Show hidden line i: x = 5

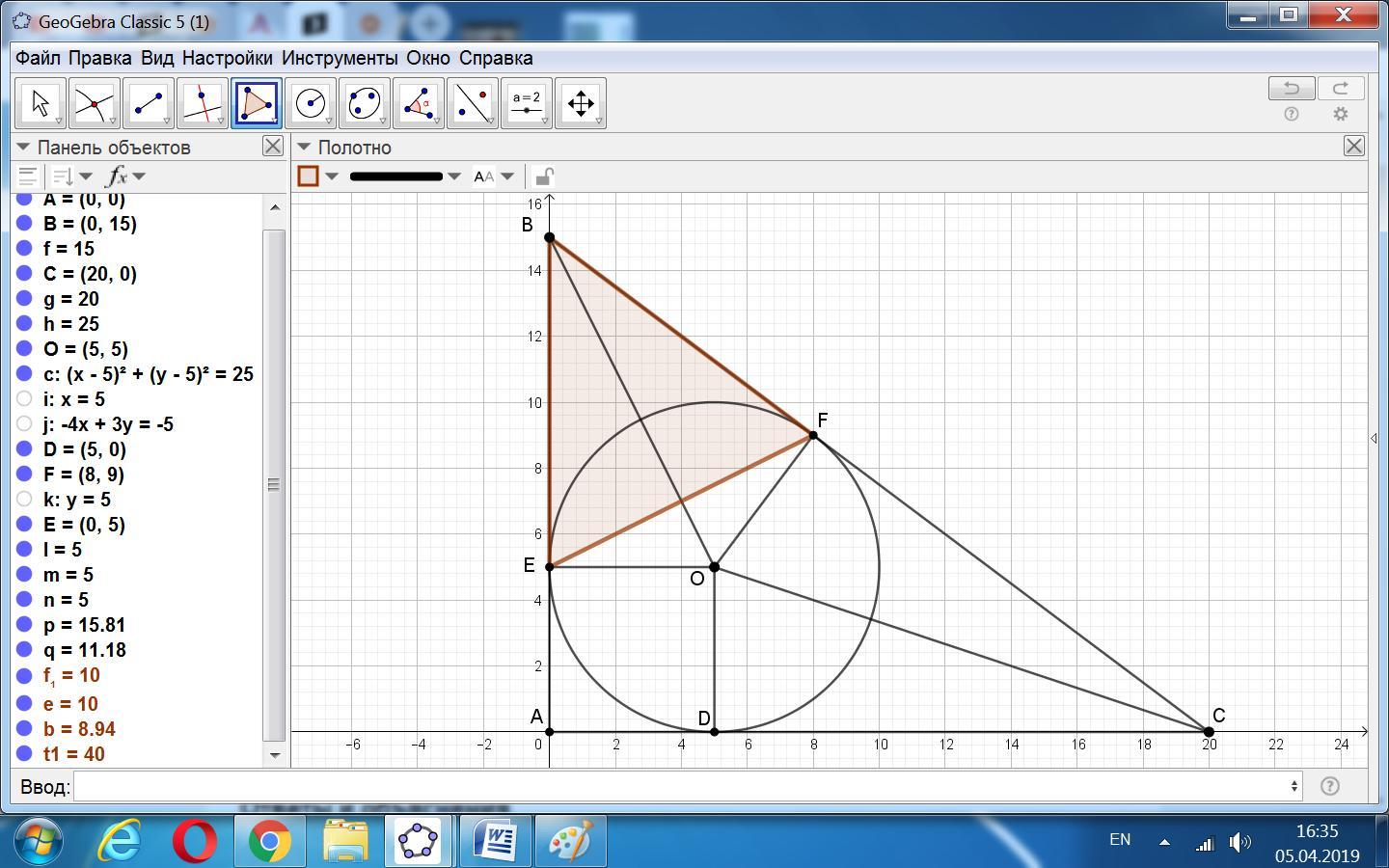25,398
